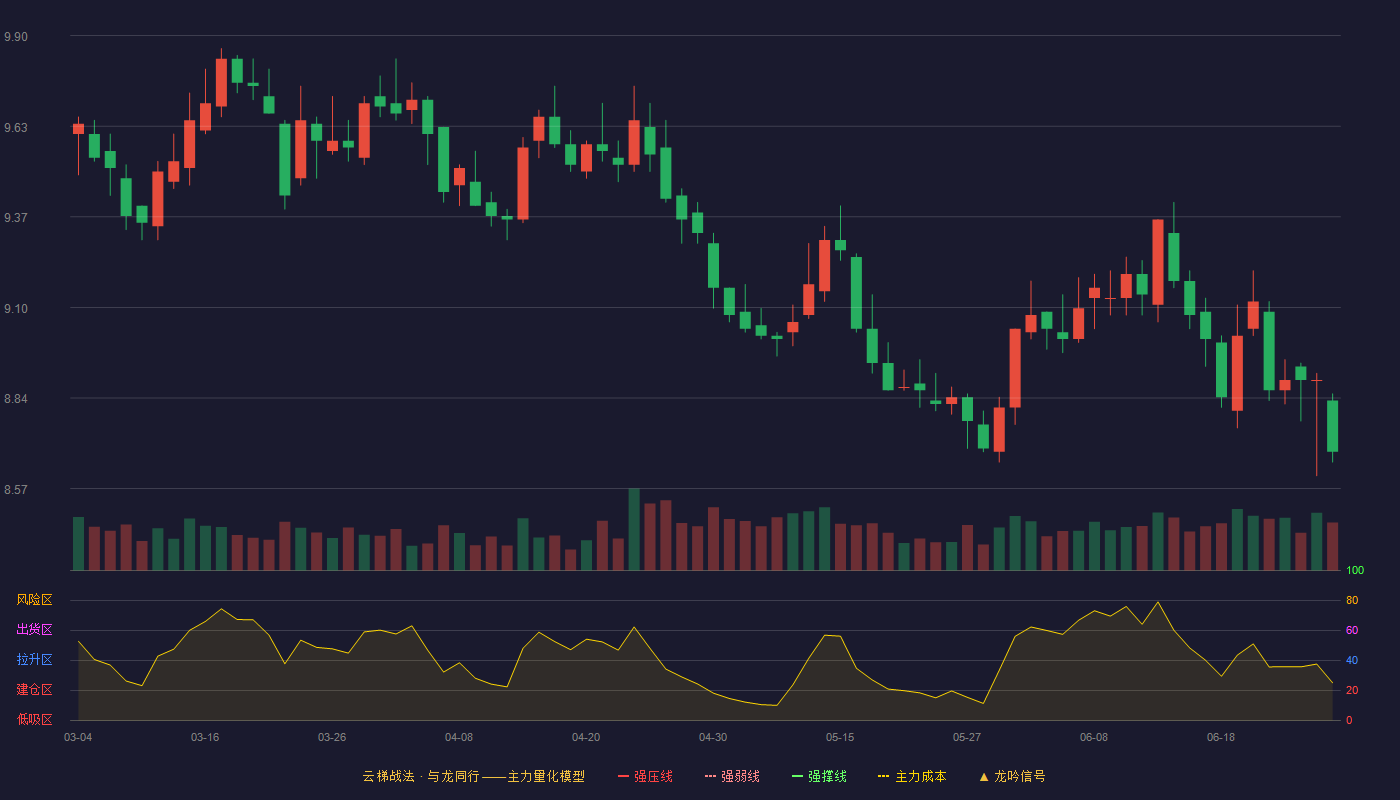Click the magenta 60 indicator axis value

pyautogui.click(x=1352, y=631)
